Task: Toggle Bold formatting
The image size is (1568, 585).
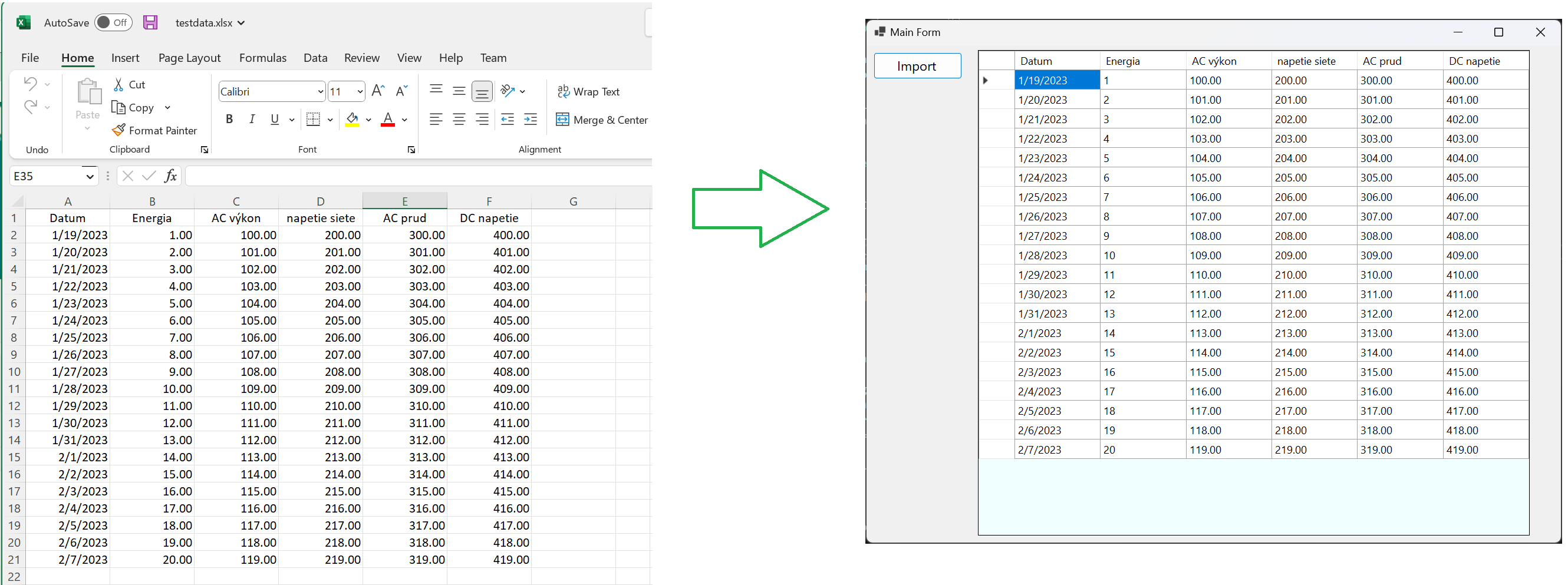Action: click(229, 119)
